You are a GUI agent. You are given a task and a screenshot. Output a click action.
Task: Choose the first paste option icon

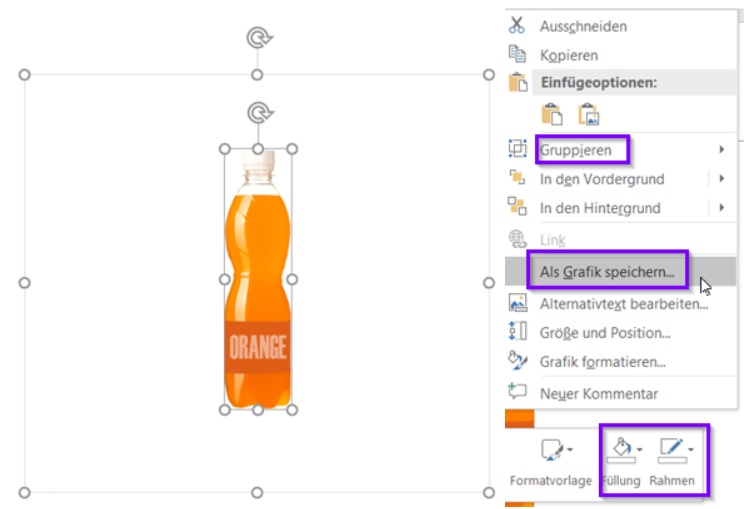tap(550, 114)
